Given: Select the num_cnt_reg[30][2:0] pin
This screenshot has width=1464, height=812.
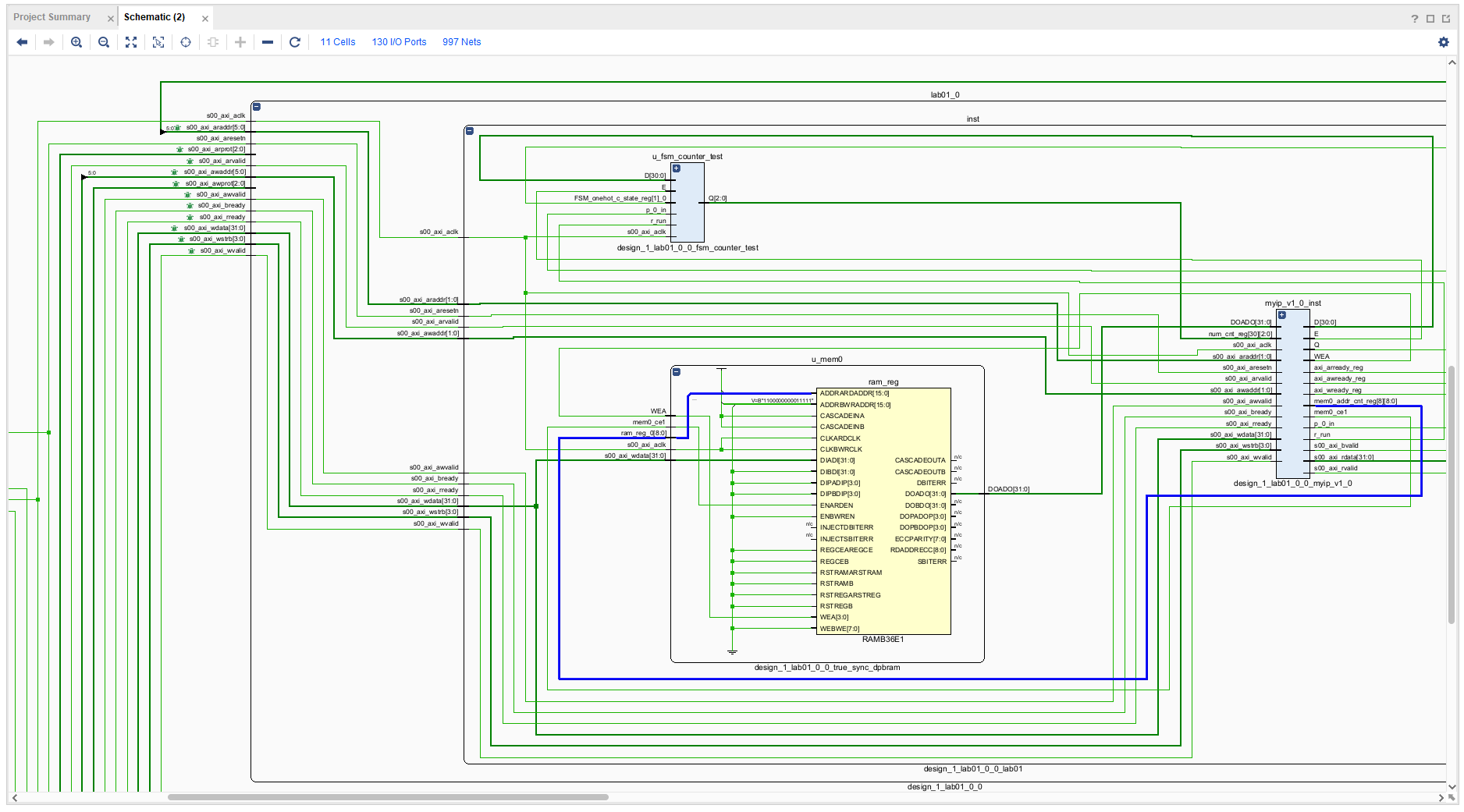Looking at the screenshot, I should (1240, 334).
